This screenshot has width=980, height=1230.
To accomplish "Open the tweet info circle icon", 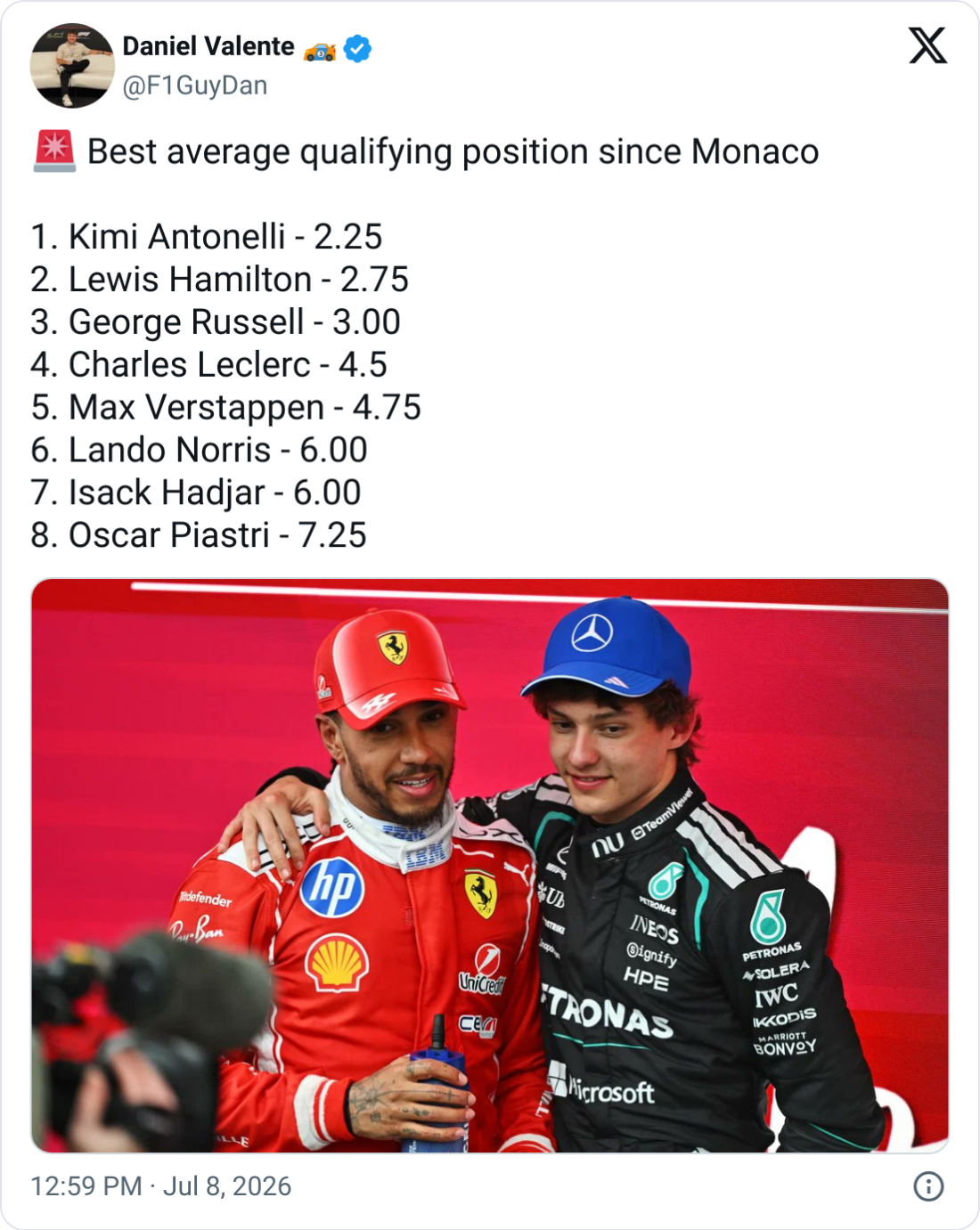I will [x=928, y=1186].
